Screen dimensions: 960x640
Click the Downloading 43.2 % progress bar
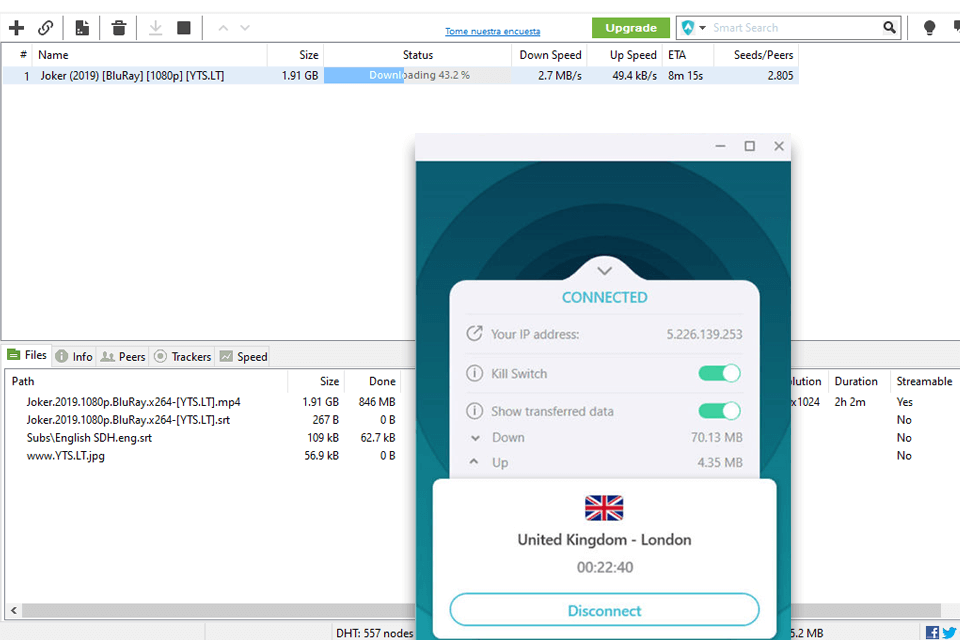coord(418,75)
